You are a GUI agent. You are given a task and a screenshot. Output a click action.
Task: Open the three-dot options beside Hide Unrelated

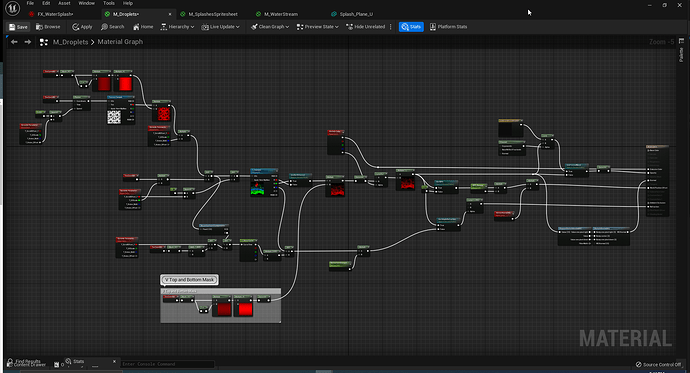[390, 27]
